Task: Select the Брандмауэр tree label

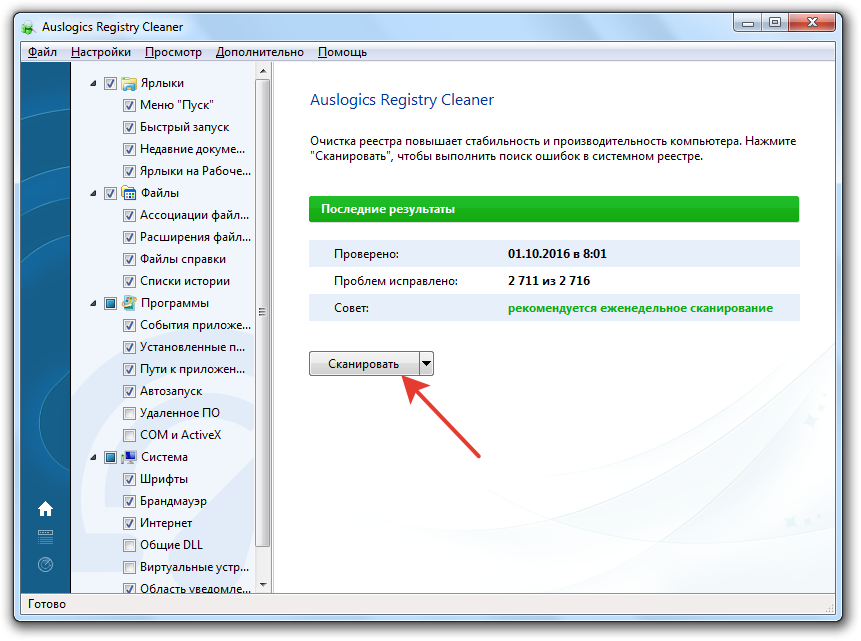Action: (x=173, y=501)
